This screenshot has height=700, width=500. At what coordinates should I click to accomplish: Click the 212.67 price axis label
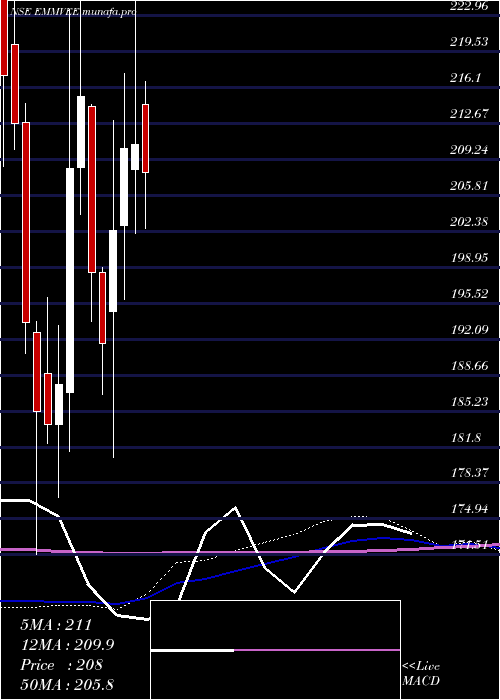469,114
